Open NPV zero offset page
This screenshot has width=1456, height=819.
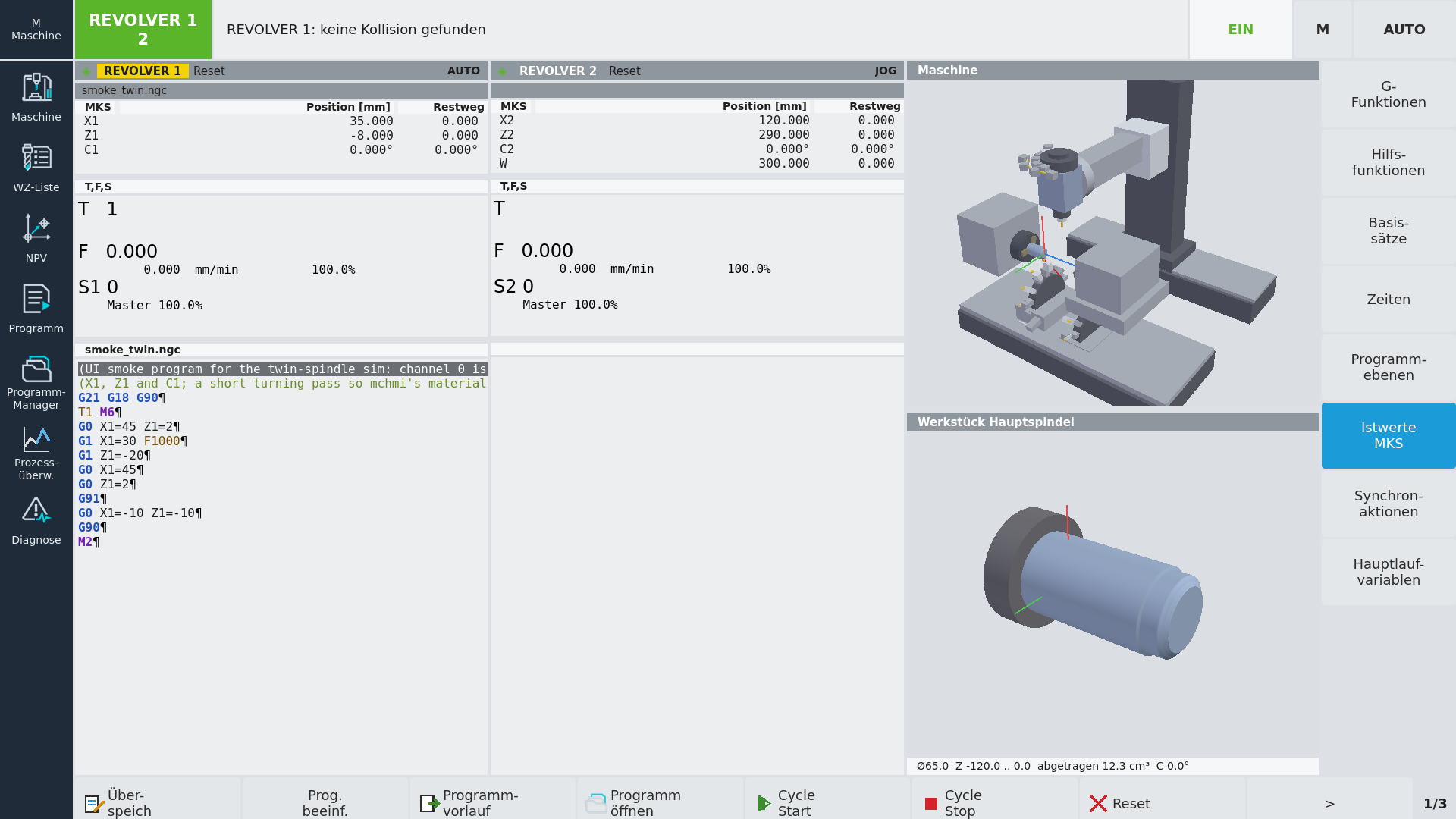point(36,228)
